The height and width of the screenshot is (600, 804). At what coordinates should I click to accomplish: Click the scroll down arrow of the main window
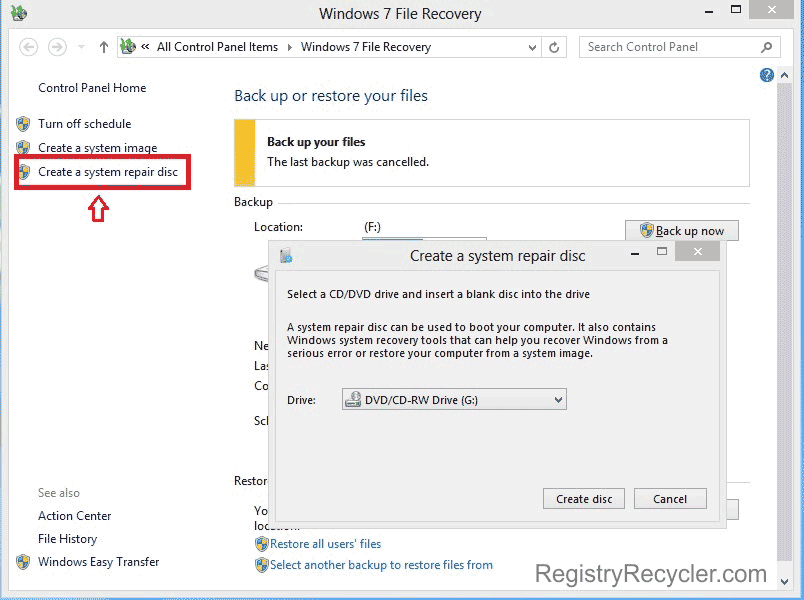pos(784,582)
